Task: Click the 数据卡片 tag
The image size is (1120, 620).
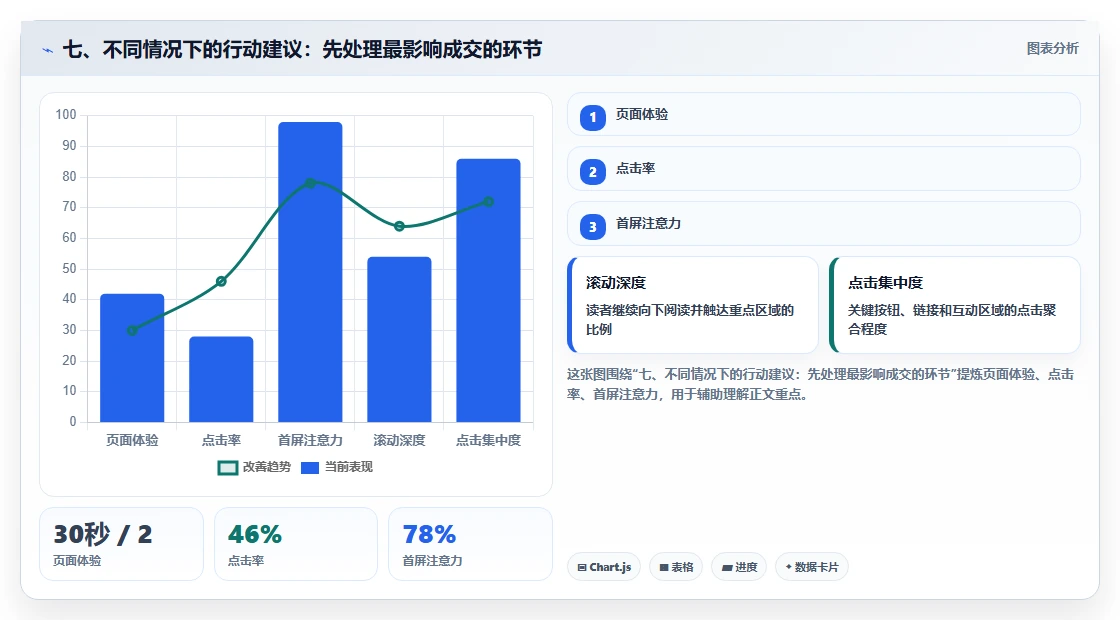Action: point(811,567)
